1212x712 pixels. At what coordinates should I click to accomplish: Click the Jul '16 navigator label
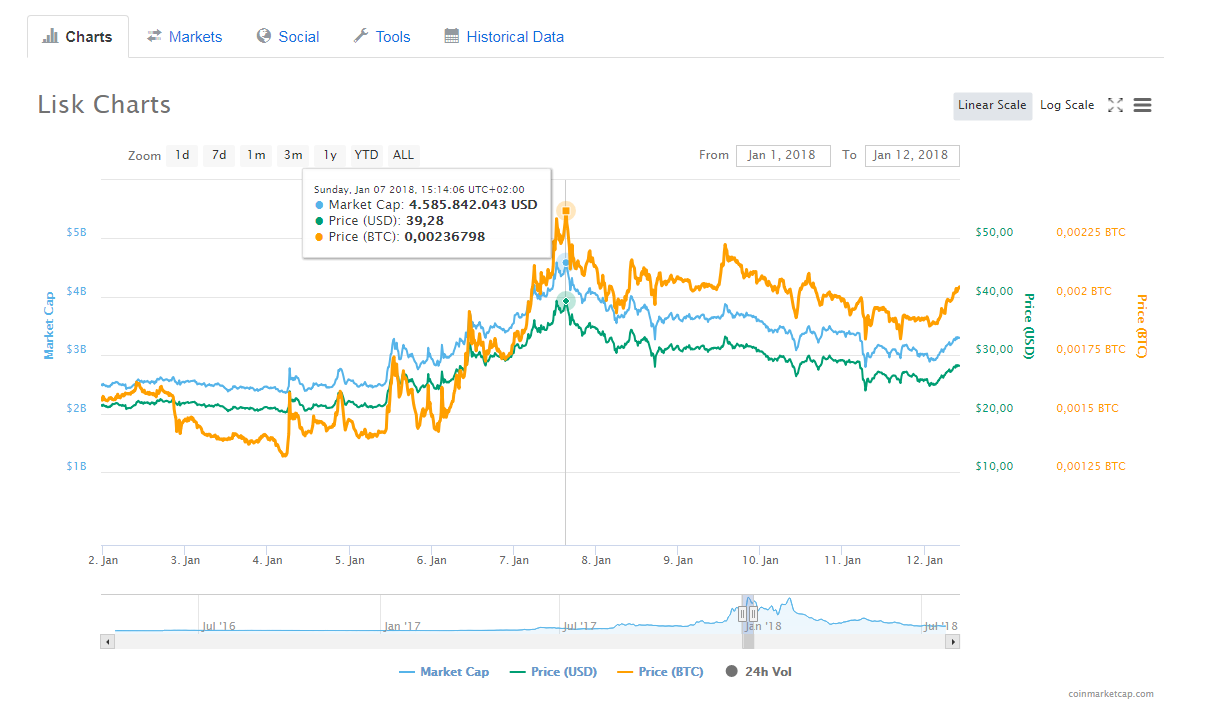(218, 626)
